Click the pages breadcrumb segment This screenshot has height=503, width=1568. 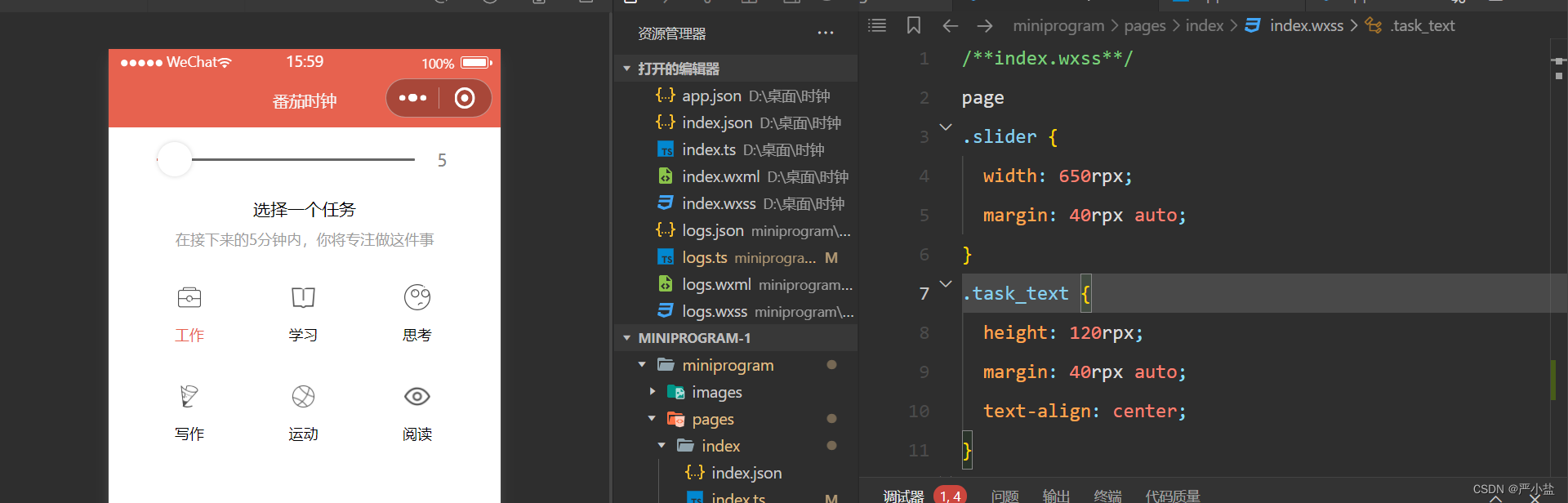1145,26
